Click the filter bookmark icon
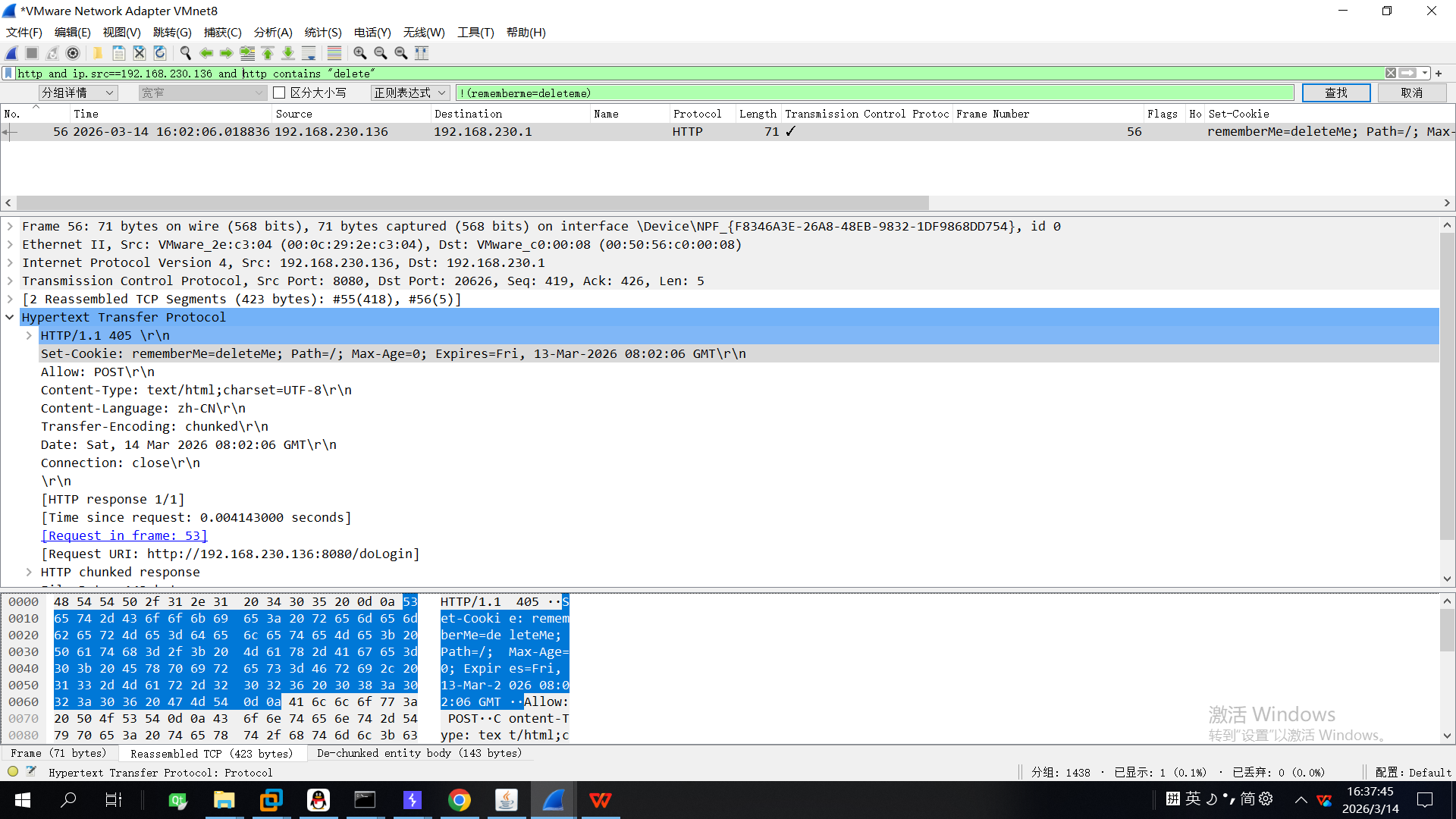 [8, 74]
